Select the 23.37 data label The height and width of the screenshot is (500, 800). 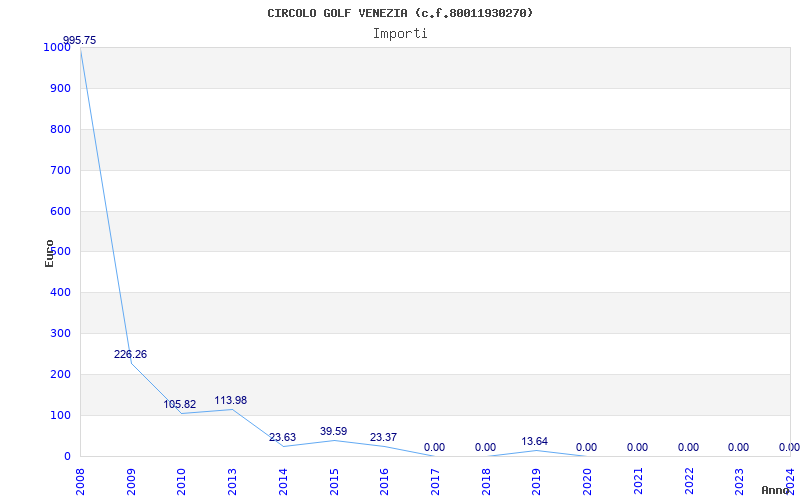383,437
